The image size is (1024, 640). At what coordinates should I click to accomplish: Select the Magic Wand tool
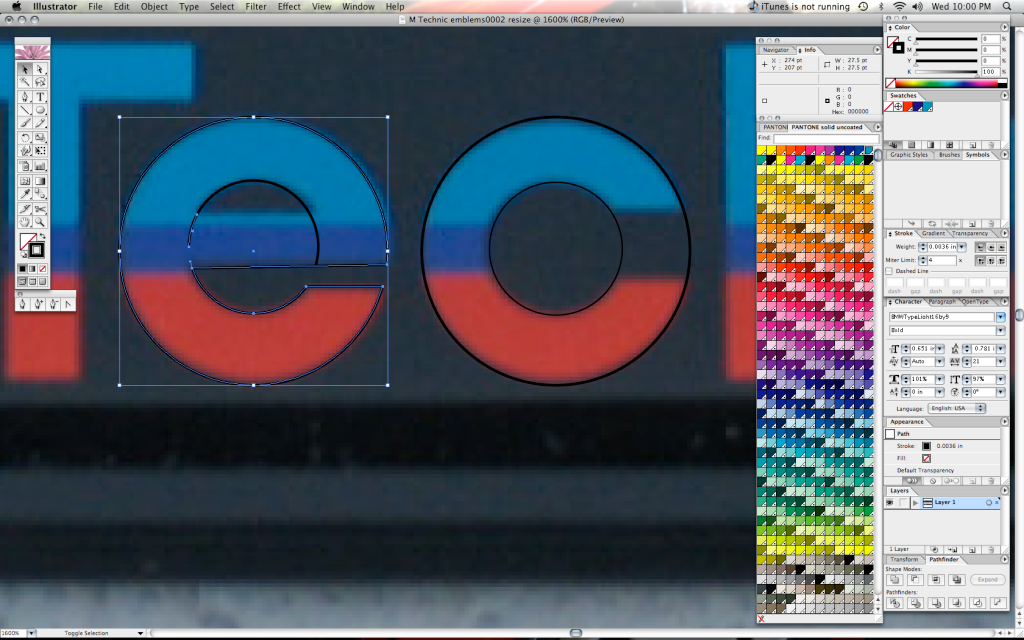(x=25, y=82)
